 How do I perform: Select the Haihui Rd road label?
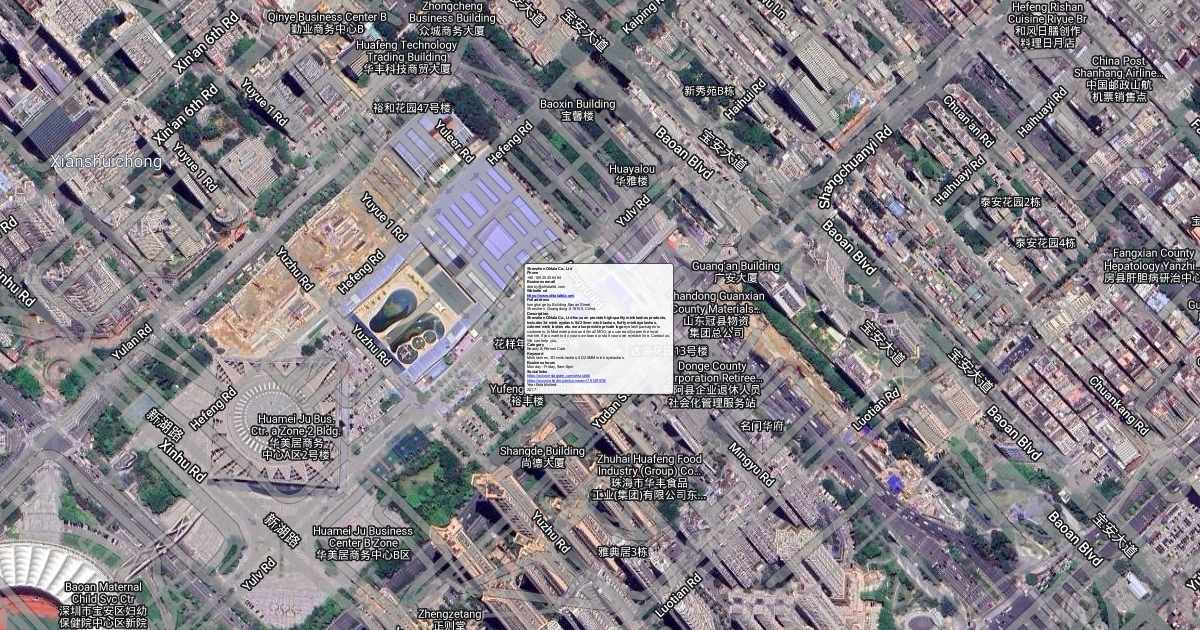(744, 98)
